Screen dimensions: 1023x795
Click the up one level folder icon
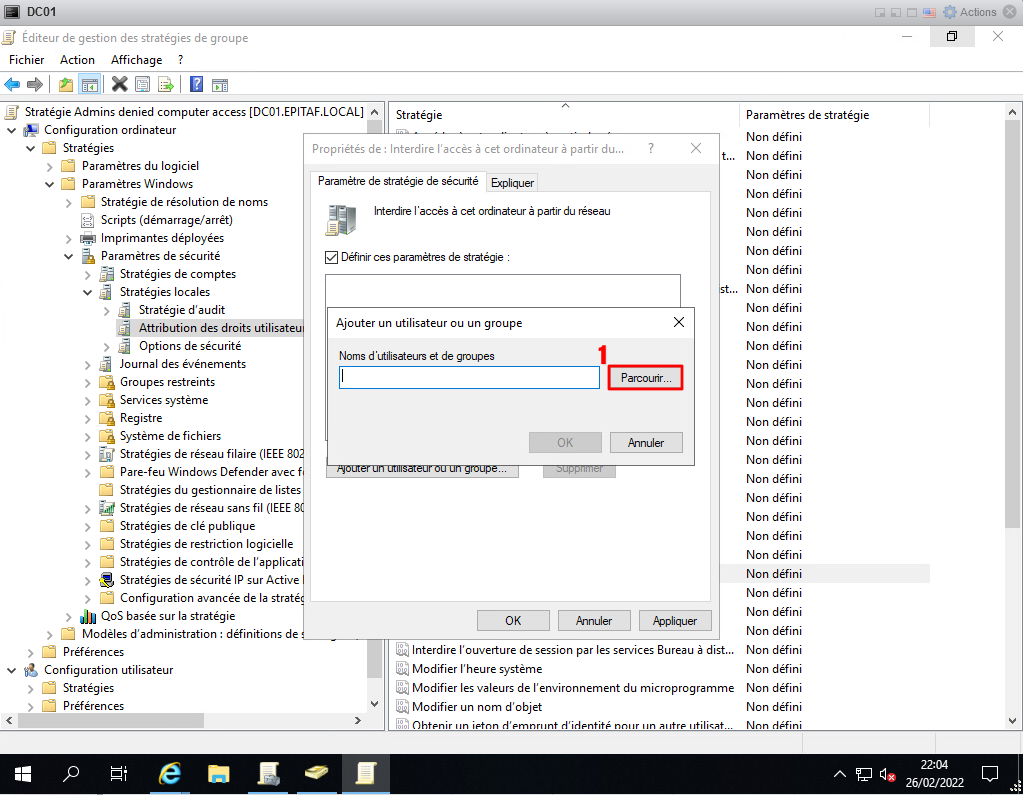[x=66, y=84]
